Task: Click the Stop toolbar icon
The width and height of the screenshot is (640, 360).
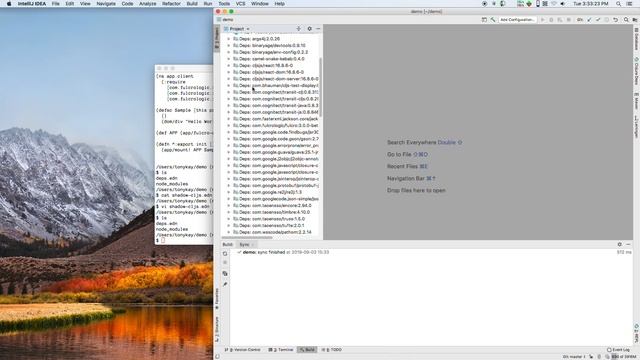Action: pyautogui.click(x=569, y=20)
